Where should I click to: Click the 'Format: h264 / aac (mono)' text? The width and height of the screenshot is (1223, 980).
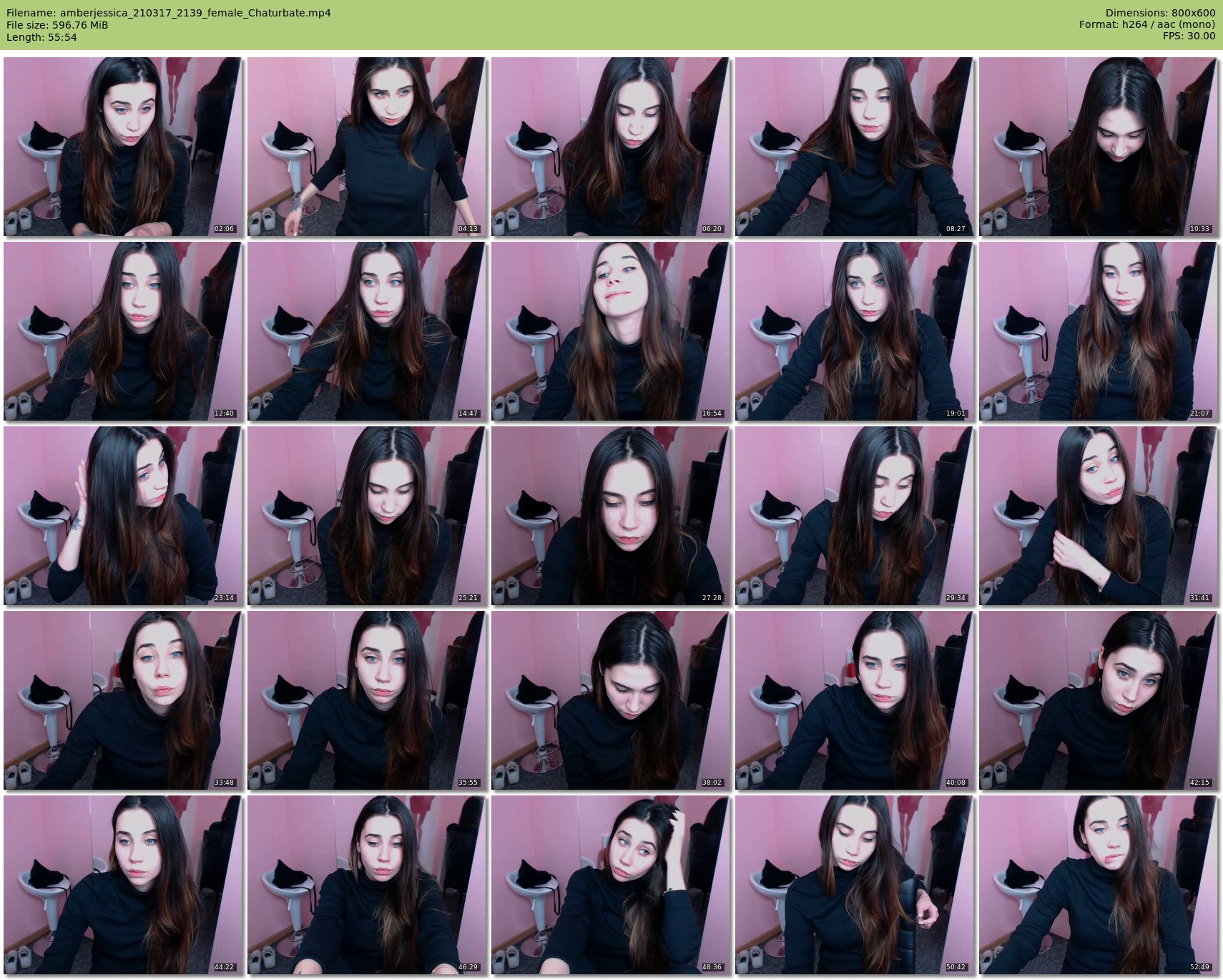1147,25
